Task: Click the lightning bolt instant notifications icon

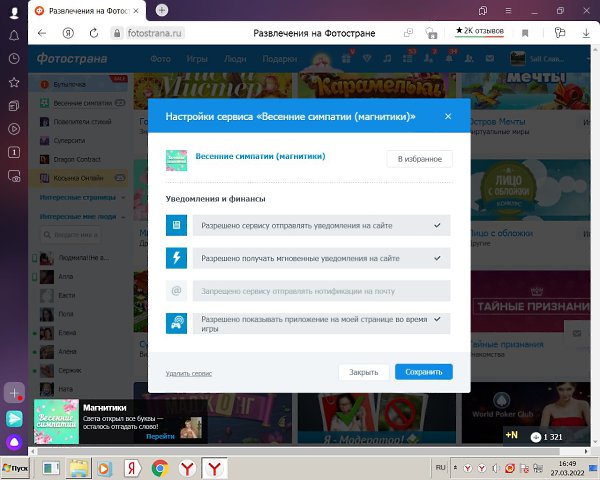Action: coord(176,258)
